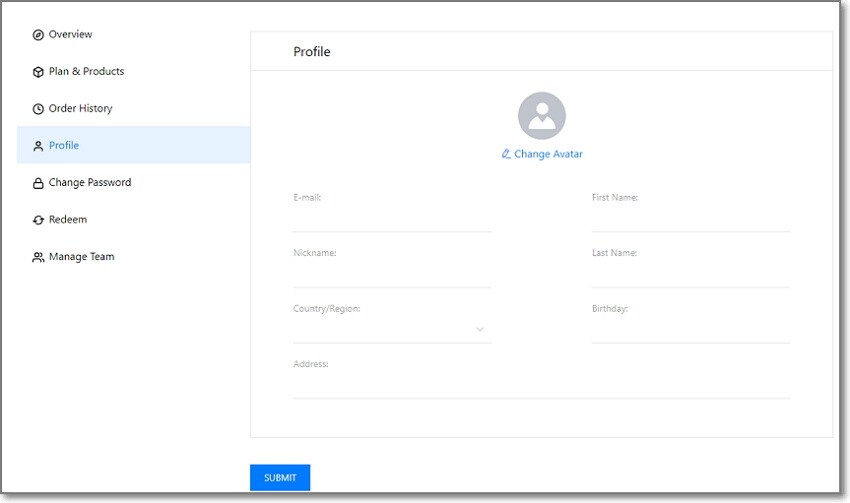
Task: Click the refresh icon beside Redeem
Action: [x=38, y=220]
